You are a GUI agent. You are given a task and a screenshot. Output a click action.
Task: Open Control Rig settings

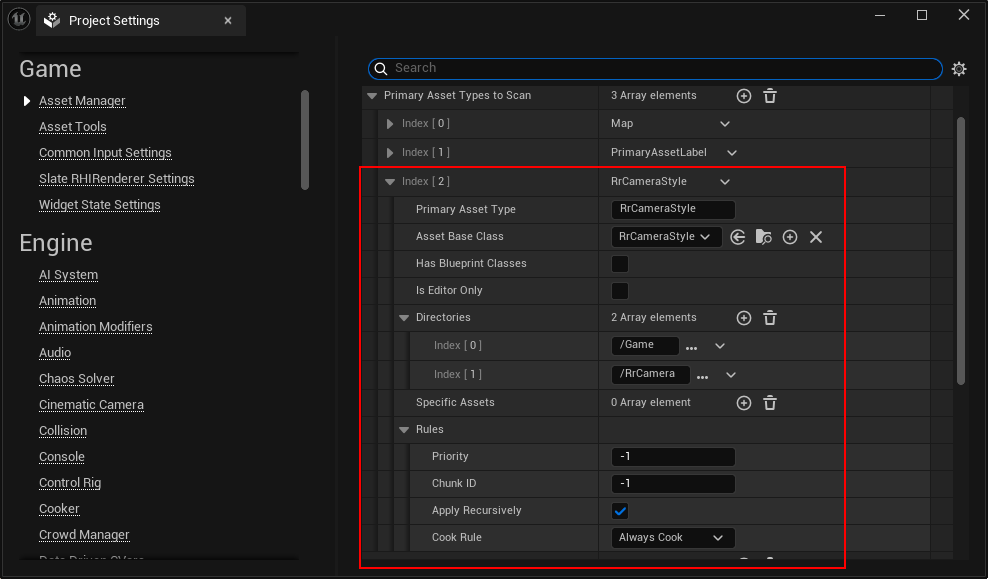pyautogui.click(x=70, y=483)
